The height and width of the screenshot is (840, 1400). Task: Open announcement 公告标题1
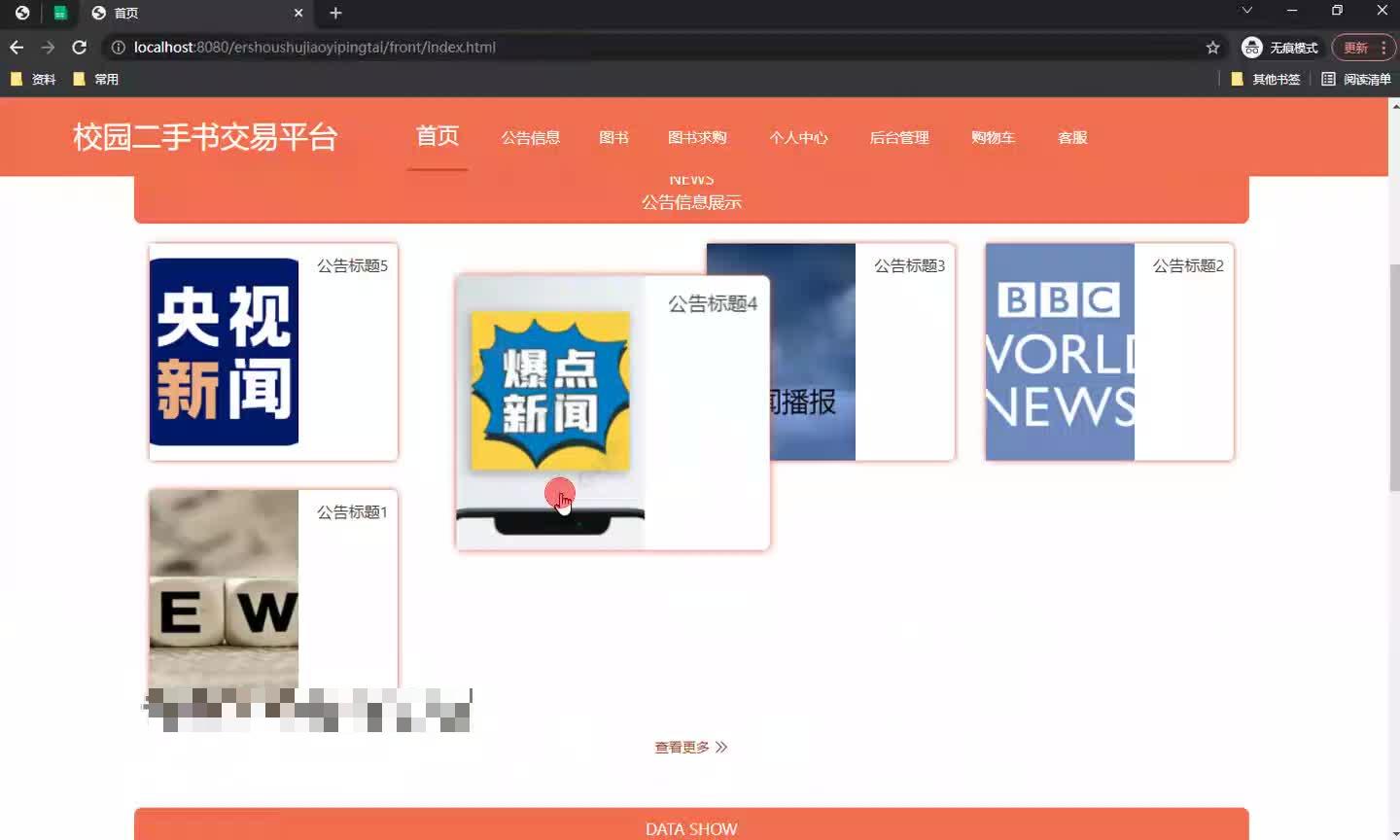352,512
